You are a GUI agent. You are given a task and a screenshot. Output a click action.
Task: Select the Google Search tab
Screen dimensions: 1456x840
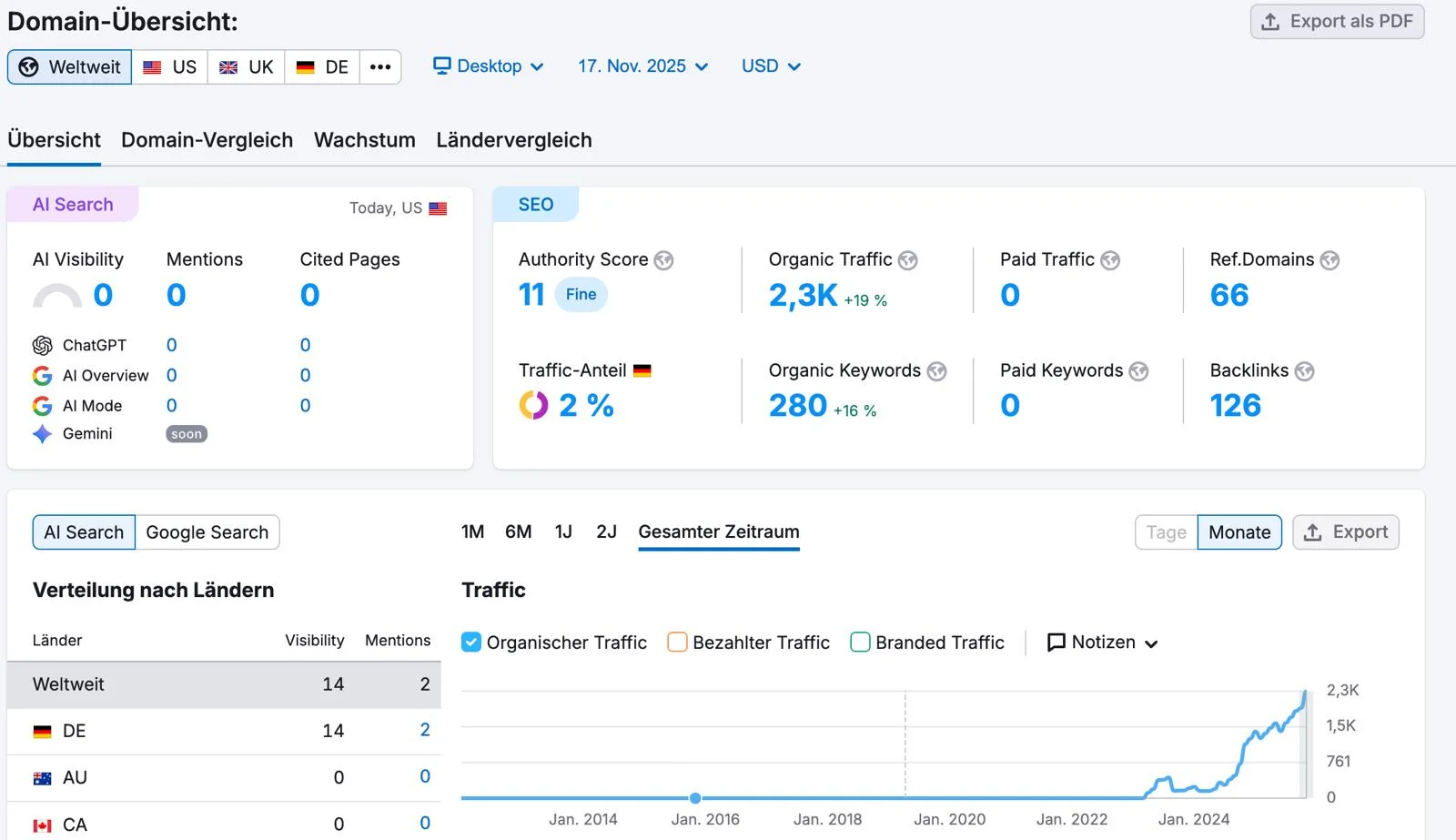pyautogui.click(x=207, y=532)
